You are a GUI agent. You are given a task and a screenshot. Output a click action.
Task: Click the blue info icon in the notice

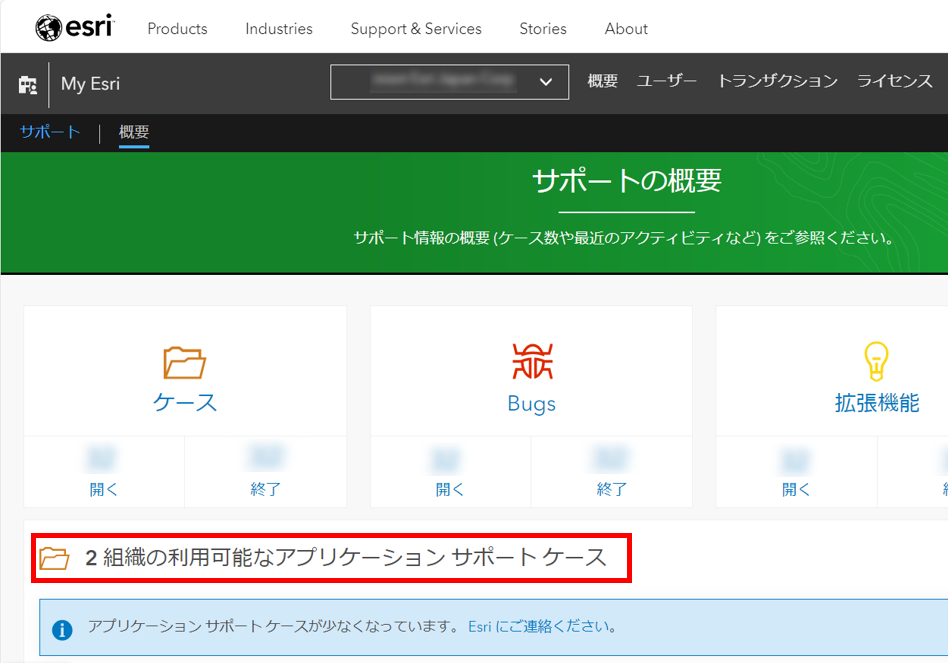coord(62,629)
